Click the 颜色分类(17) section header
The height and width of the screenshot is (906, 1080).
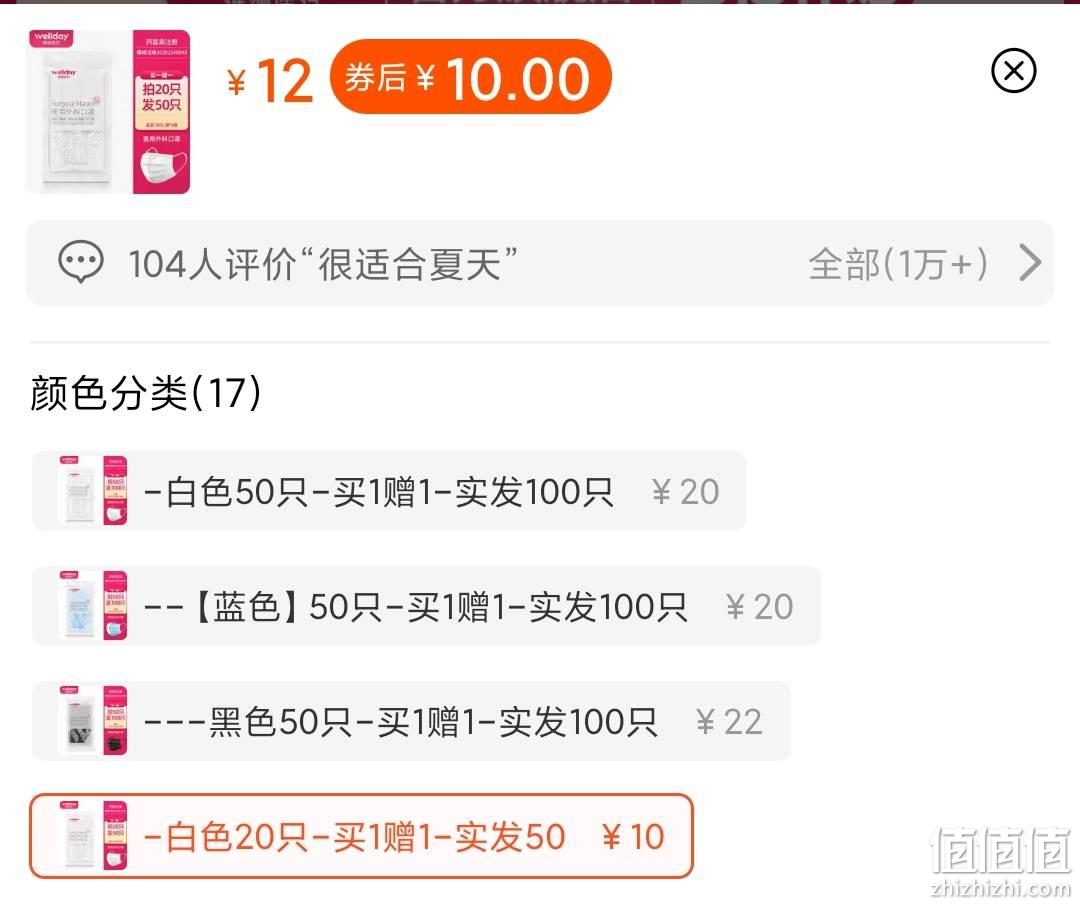[145, 393]
